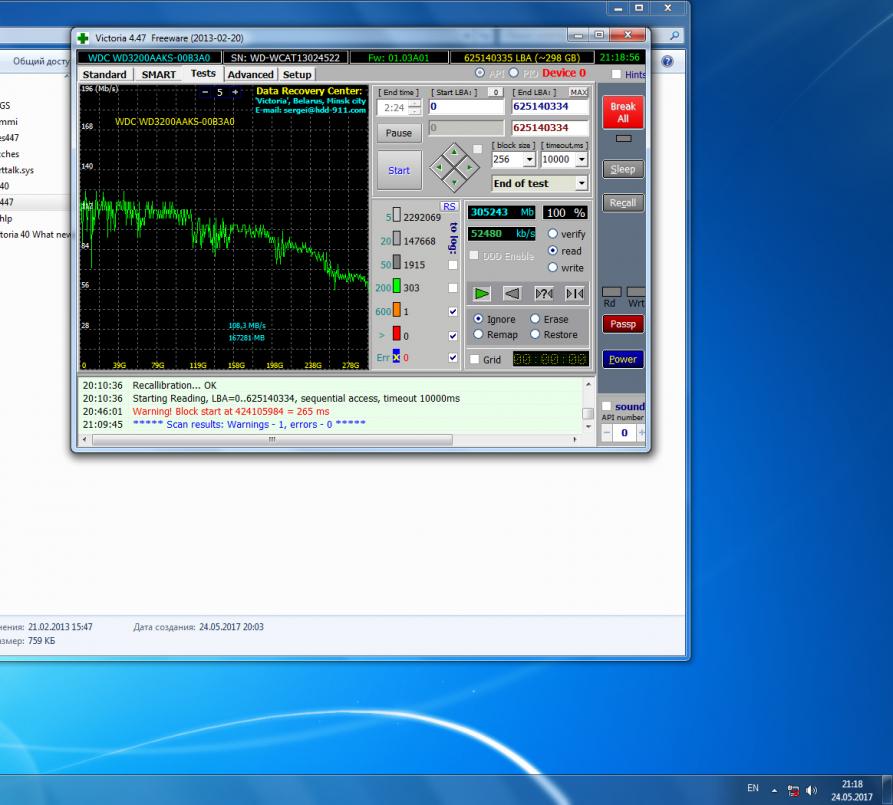Select the Ignore radio option
Image resolution: width=893 pixels, height=805 pixels.
[478, 319]
